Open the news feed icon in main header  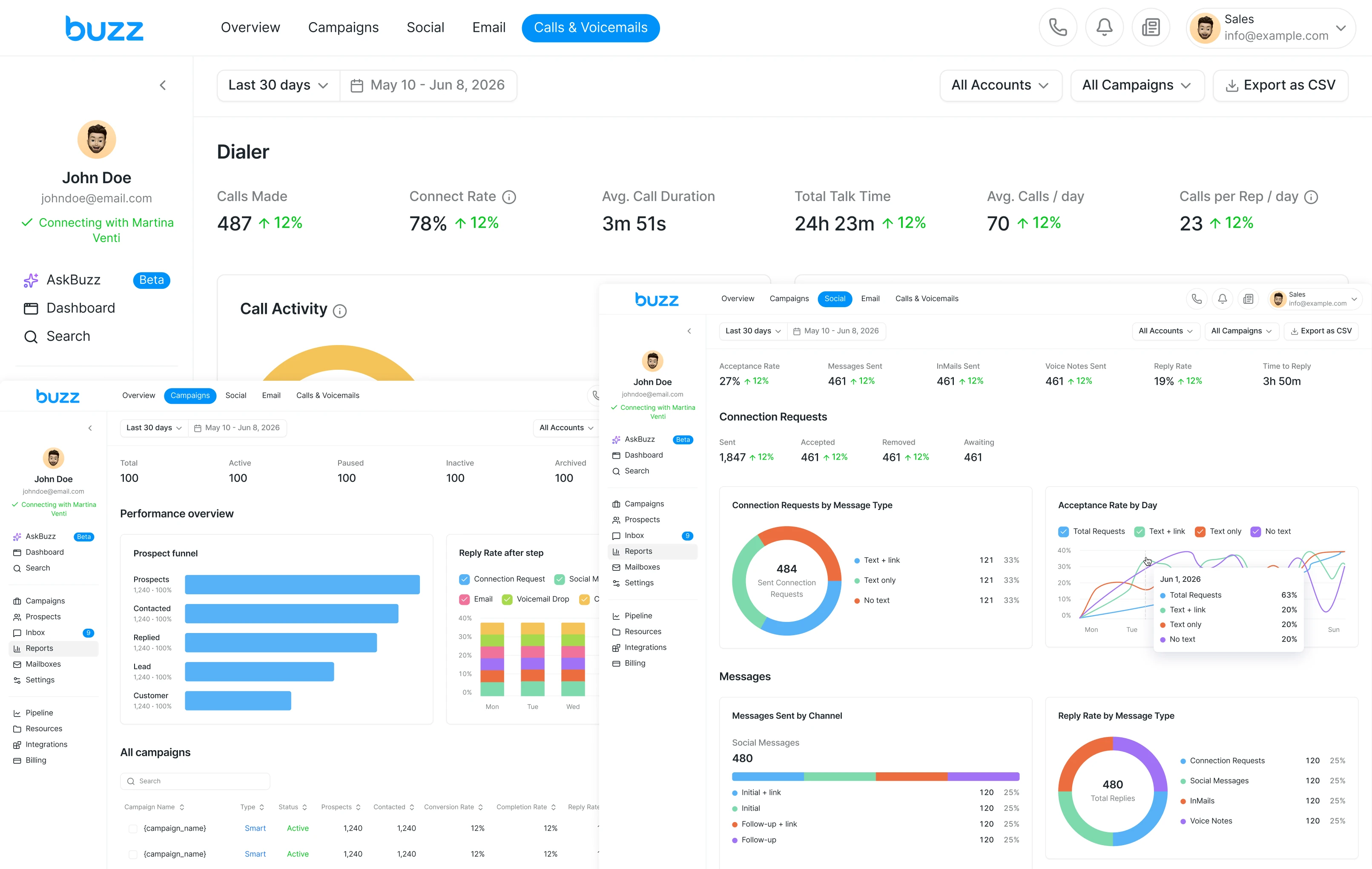click(x=1151, y=27)
